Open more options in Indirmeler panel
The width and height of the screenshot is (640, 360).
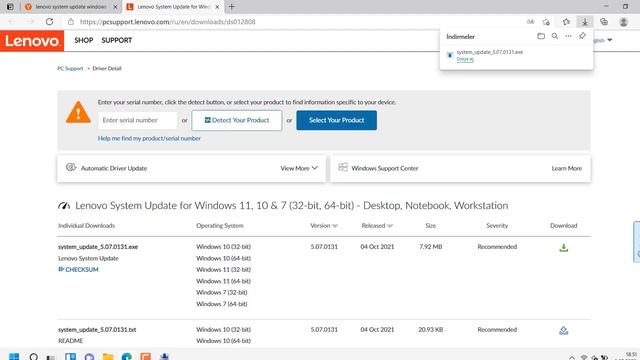(568, 36)
